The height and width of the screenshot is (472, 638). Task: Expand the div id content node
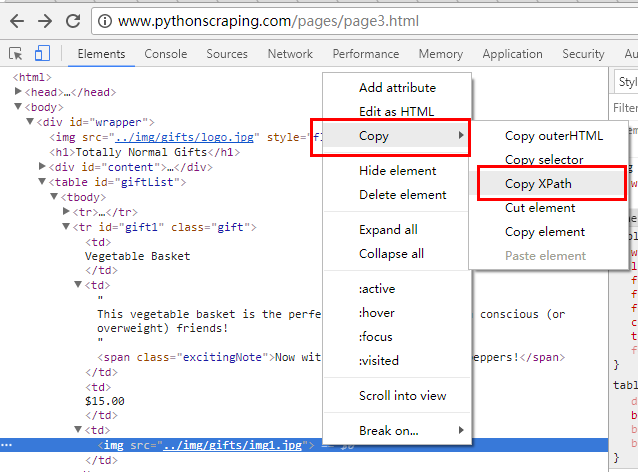tap(42, 166)
